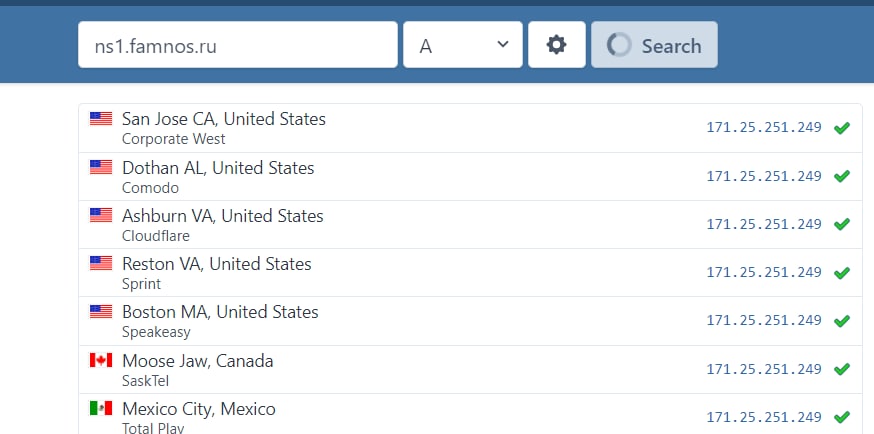Open the IP address for Ashburn VA

[x=764, y=224]
